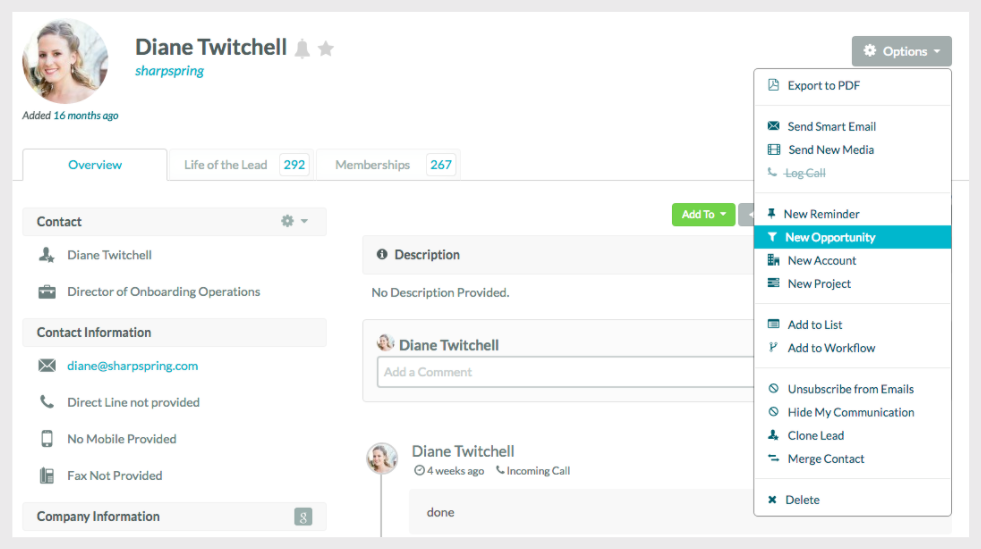Click the No Mobile Provided text
The width and height of the screenshot is (981, 549).
point(122,439)
